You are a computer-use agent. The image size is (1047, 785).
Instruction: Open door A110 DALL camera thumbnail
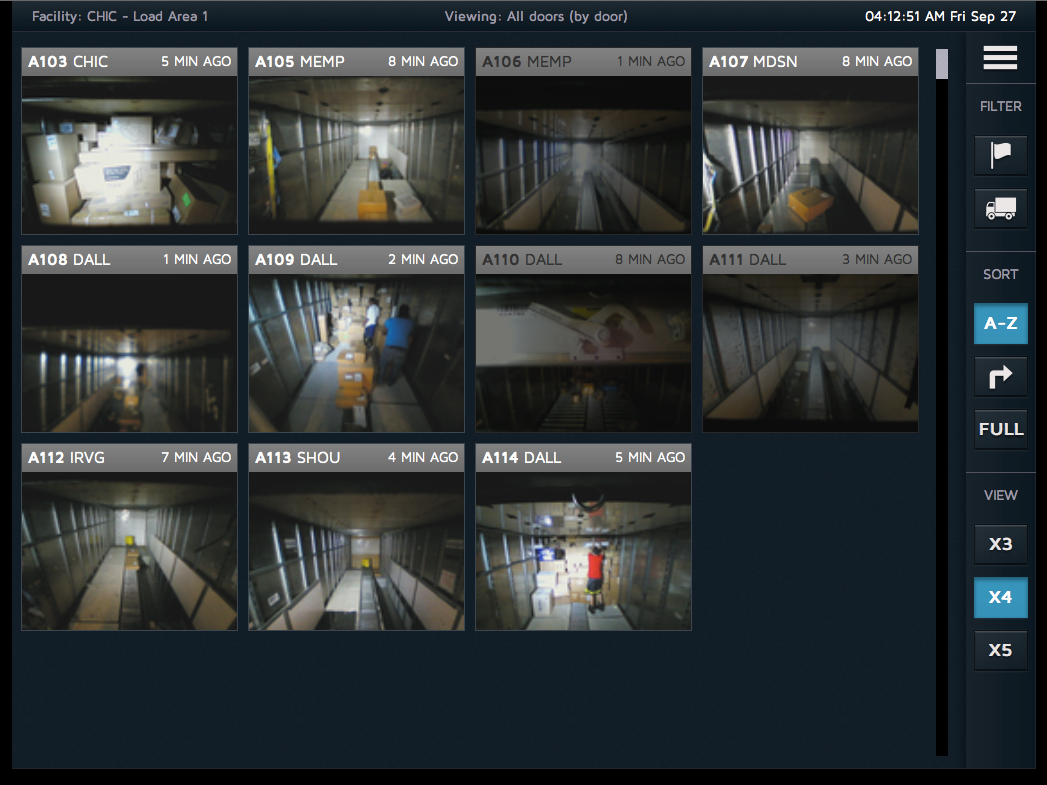click(x=584, y=353)
